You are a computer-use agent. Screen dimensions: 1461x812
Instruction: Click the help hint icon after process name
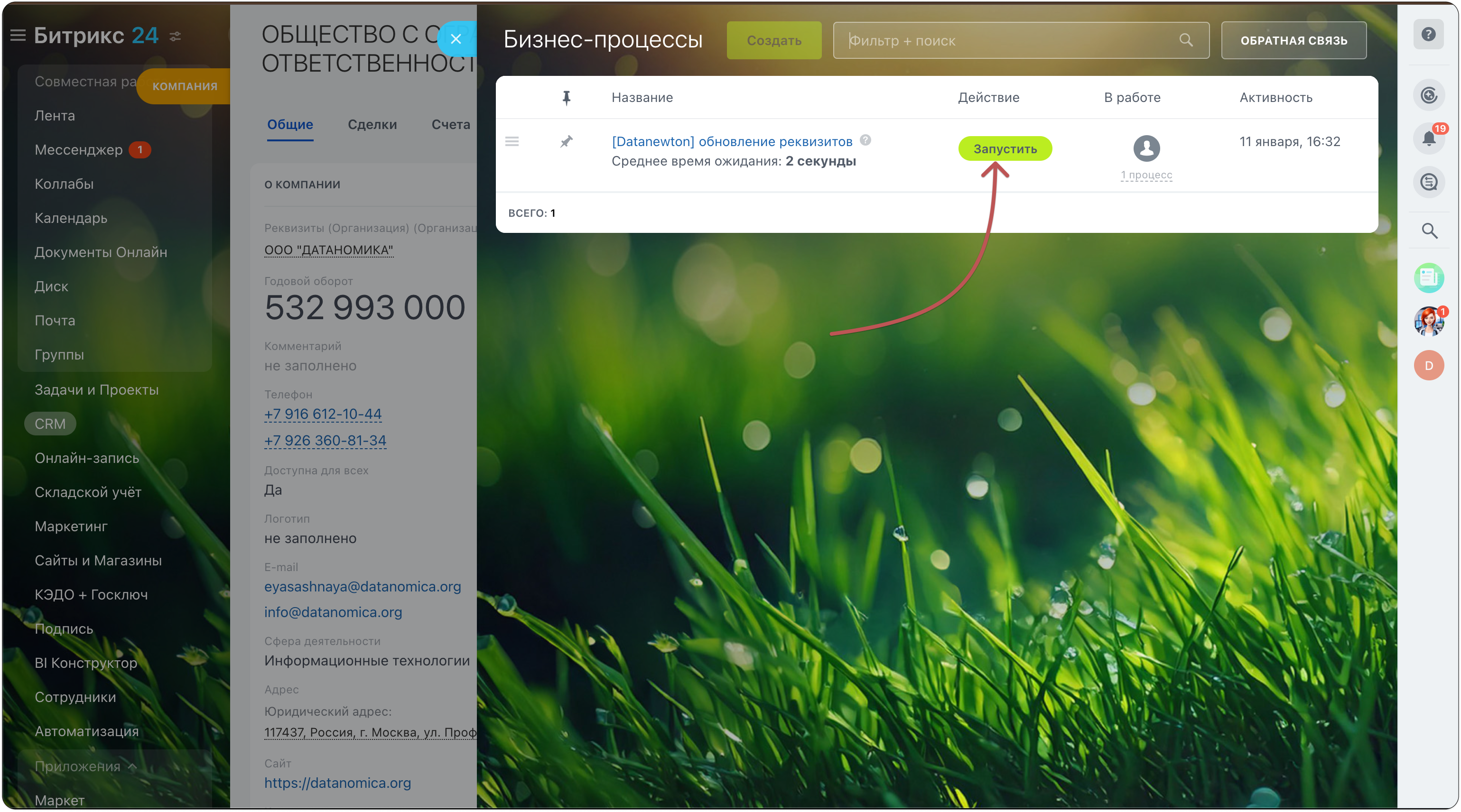pyautogui.click(x=865, y=140)
